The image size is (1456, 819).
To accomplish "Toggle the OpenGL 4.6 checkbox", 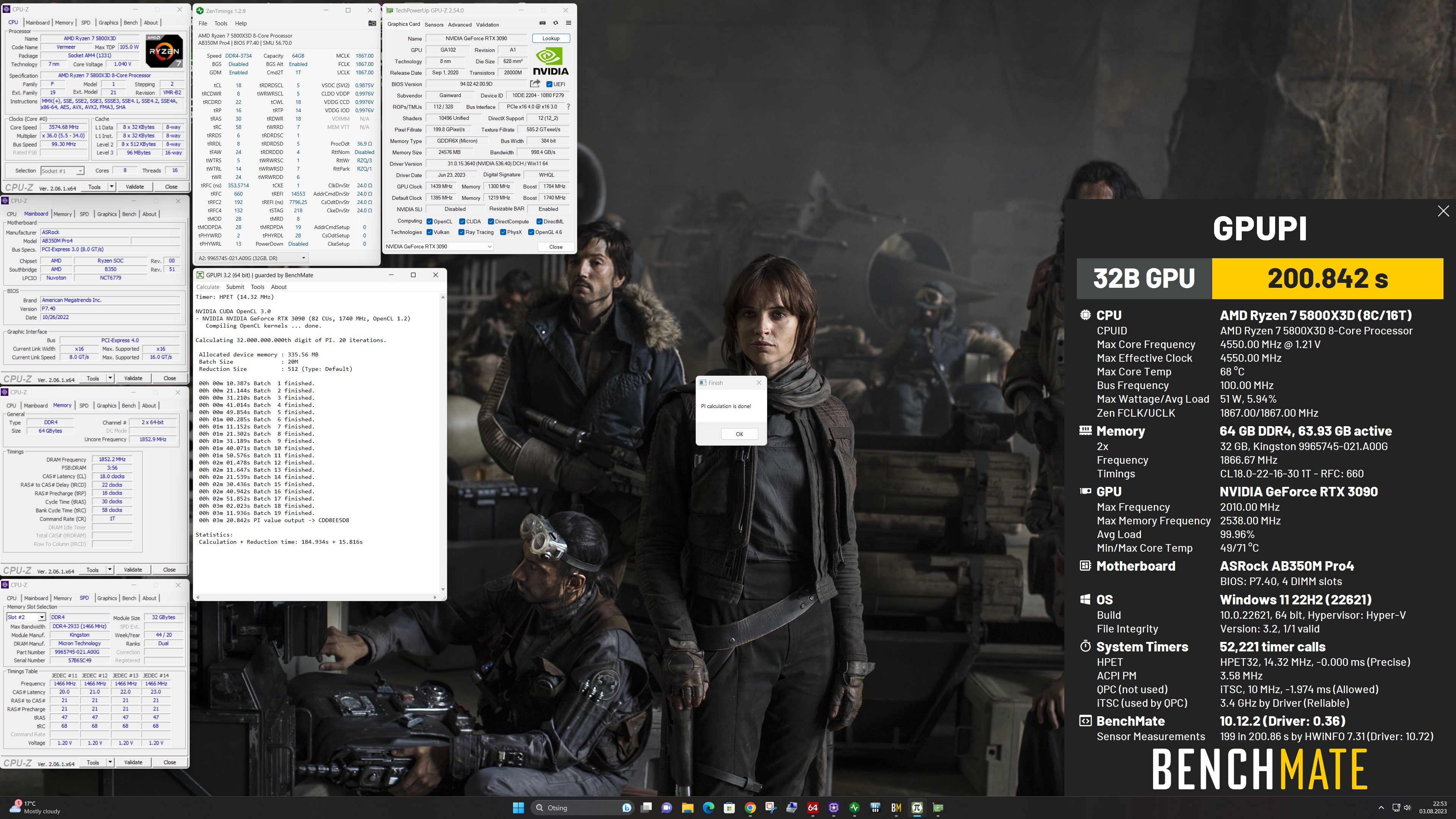I will pyautogui.click(x=531, y=232).
